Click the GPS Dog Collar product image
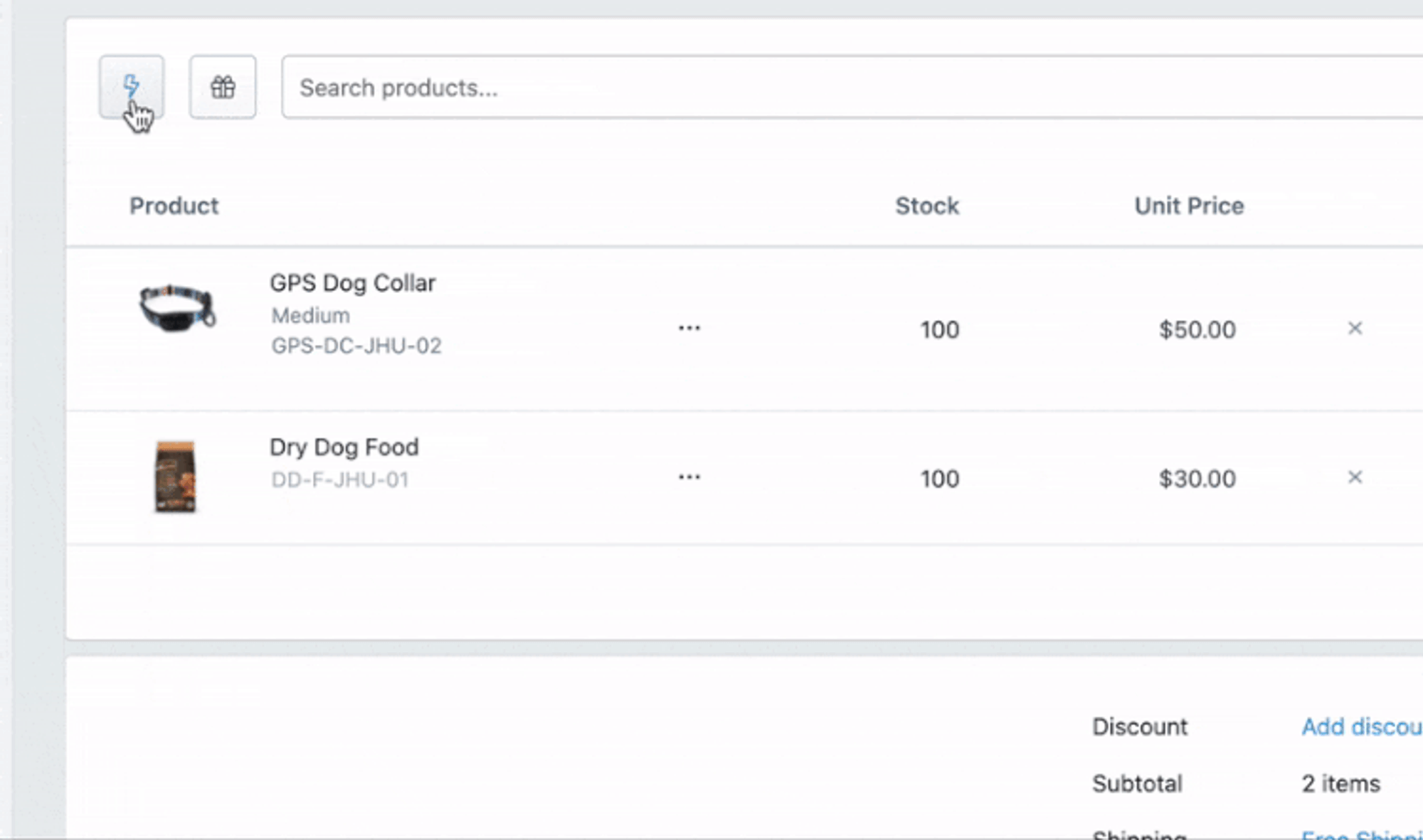1423x840 pixels. point(176,307)
